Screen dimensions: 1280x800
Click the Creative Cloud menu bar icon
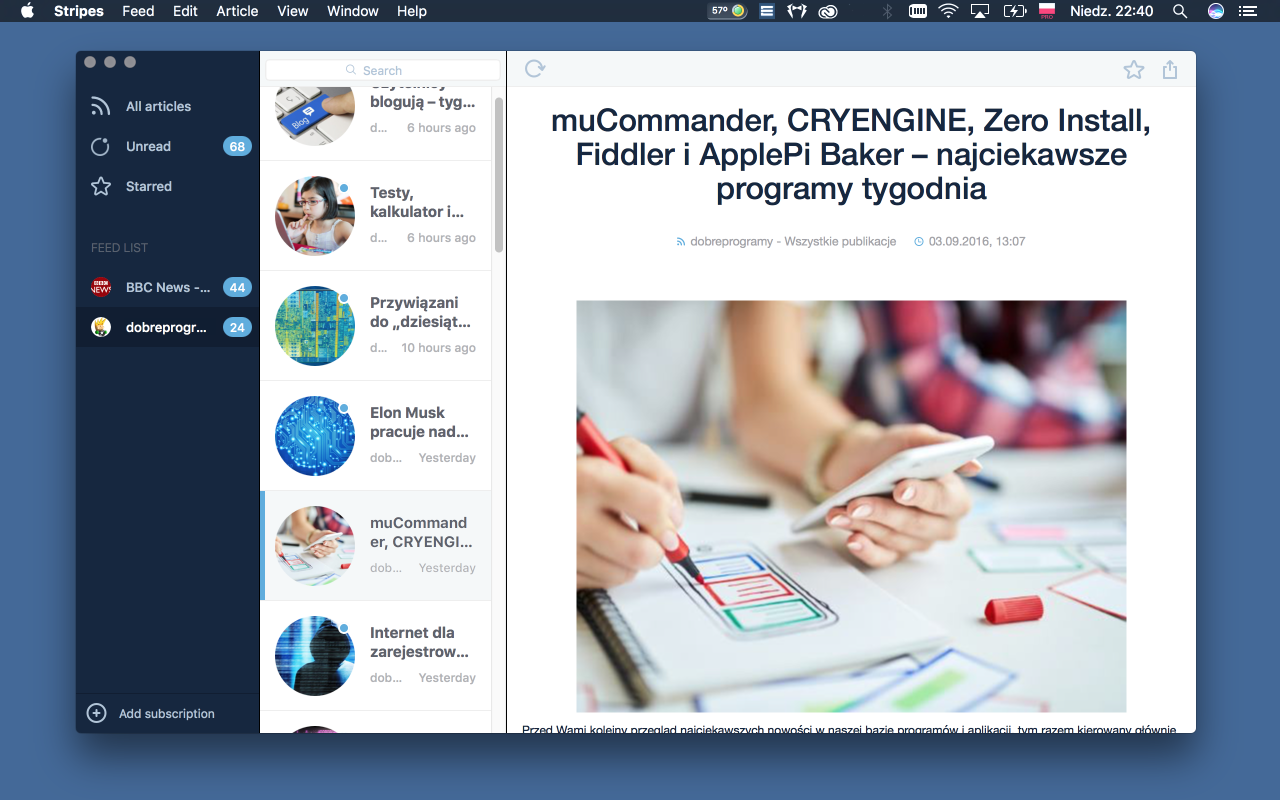pos(827,11)
